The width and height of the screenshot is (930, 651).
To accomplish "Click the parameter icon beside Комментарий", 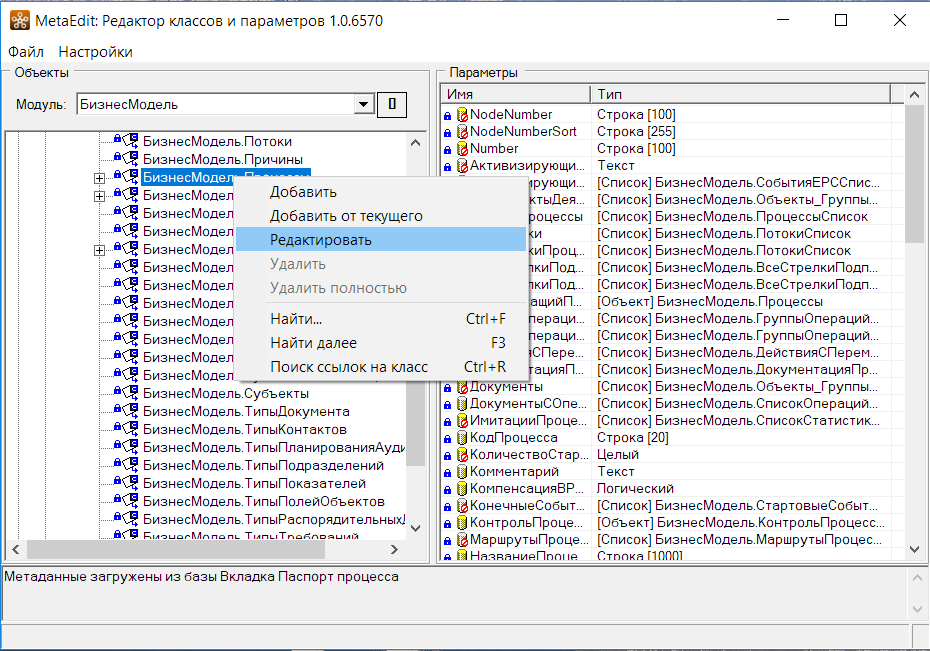I will 462,471.
